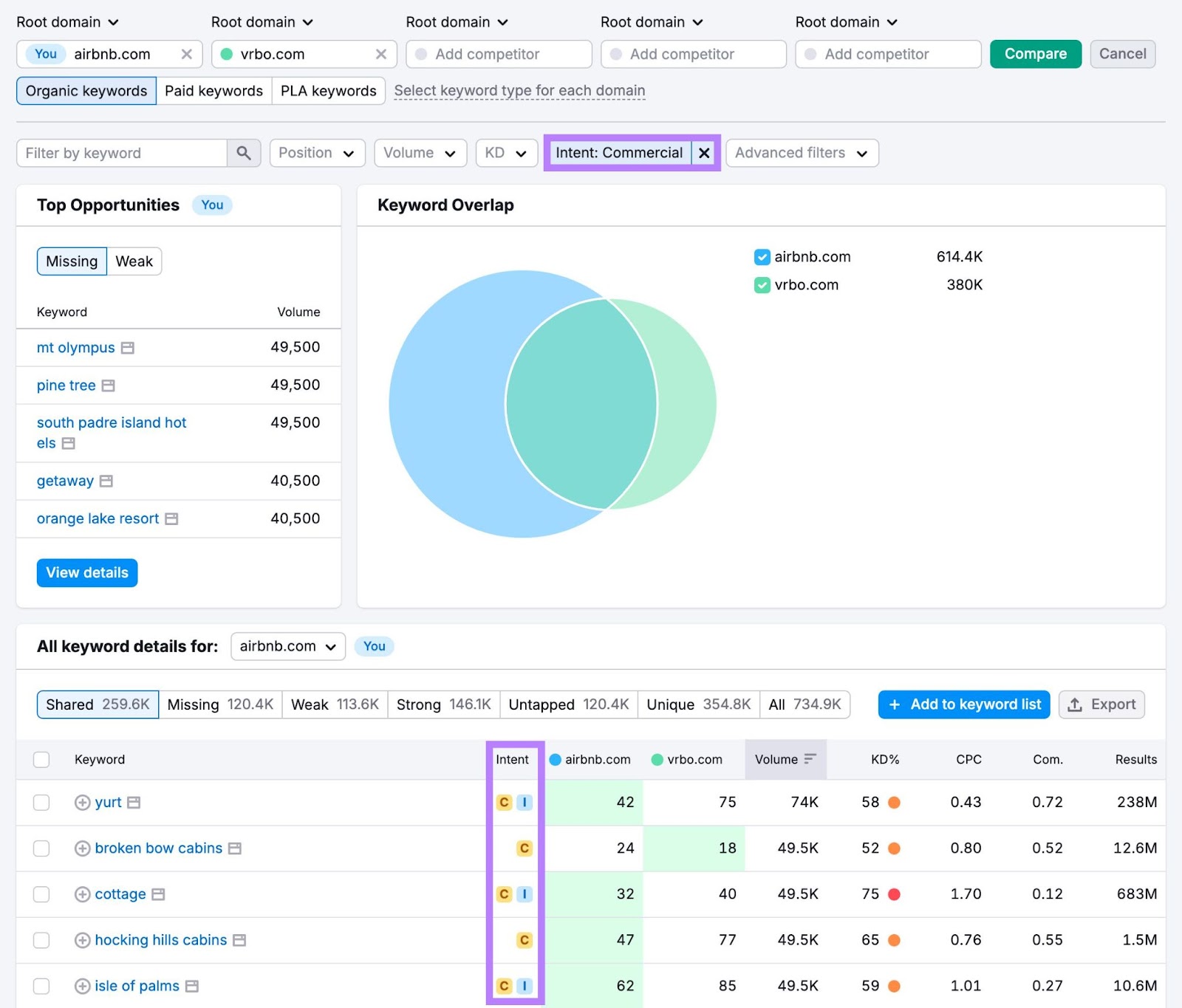Click the keyword filter search icon
1182x1008 pixels.
point(244,153)
